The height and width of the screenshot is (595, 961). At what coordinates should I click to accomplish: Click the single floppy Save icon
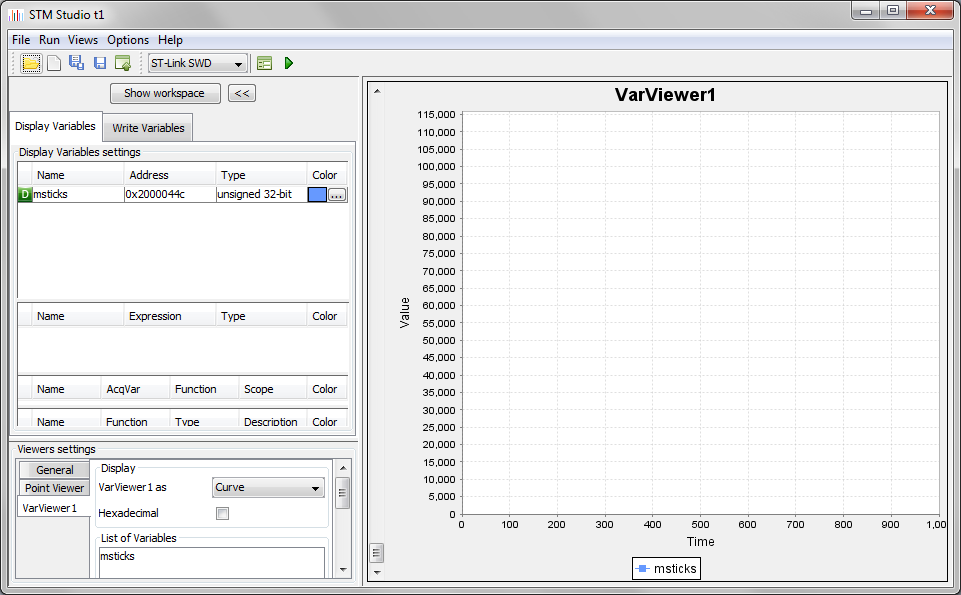(x=100, y=63)
